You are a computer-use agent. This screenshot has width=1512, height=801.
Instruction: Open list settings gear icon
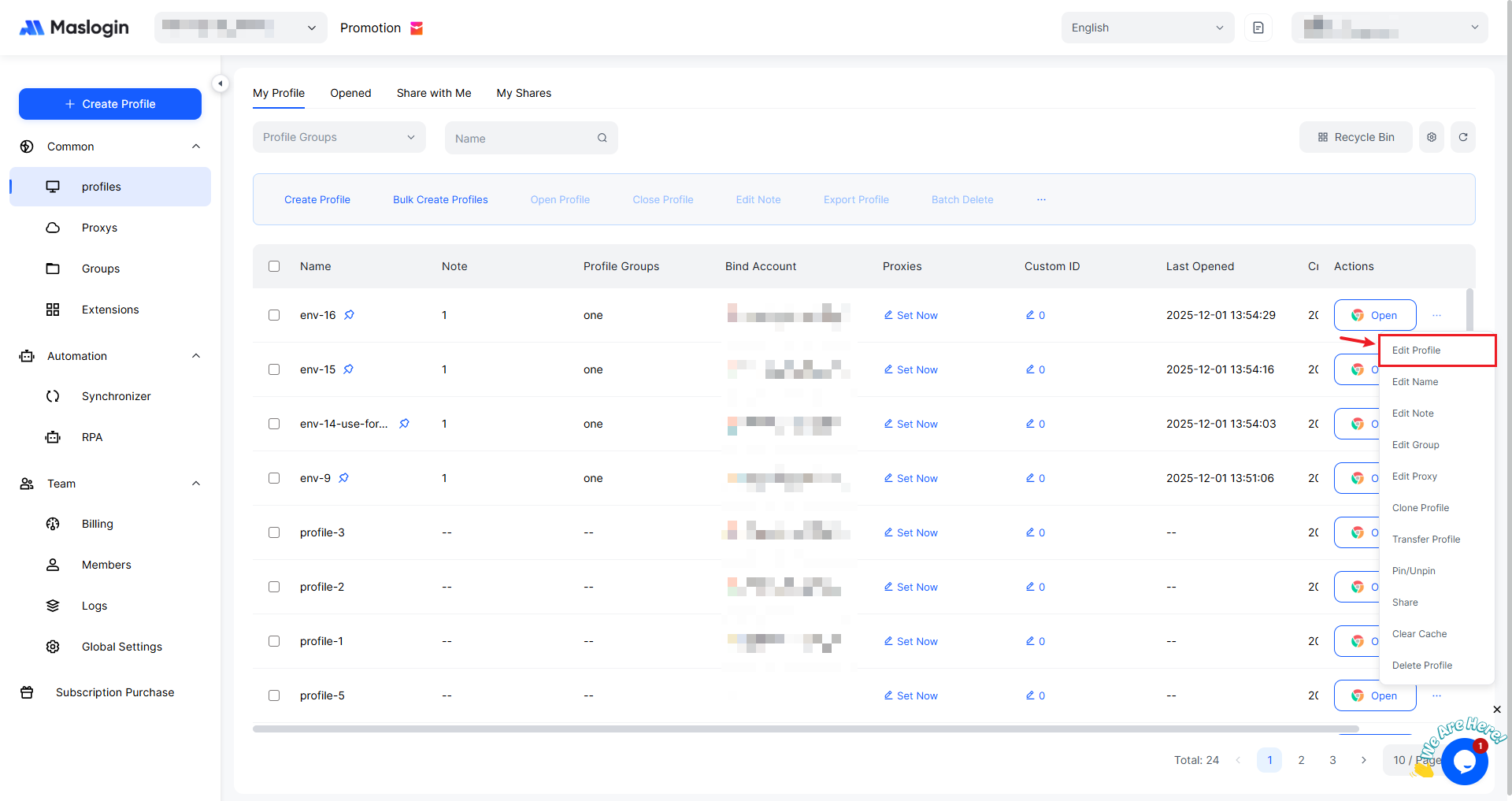pos(1431,137)
